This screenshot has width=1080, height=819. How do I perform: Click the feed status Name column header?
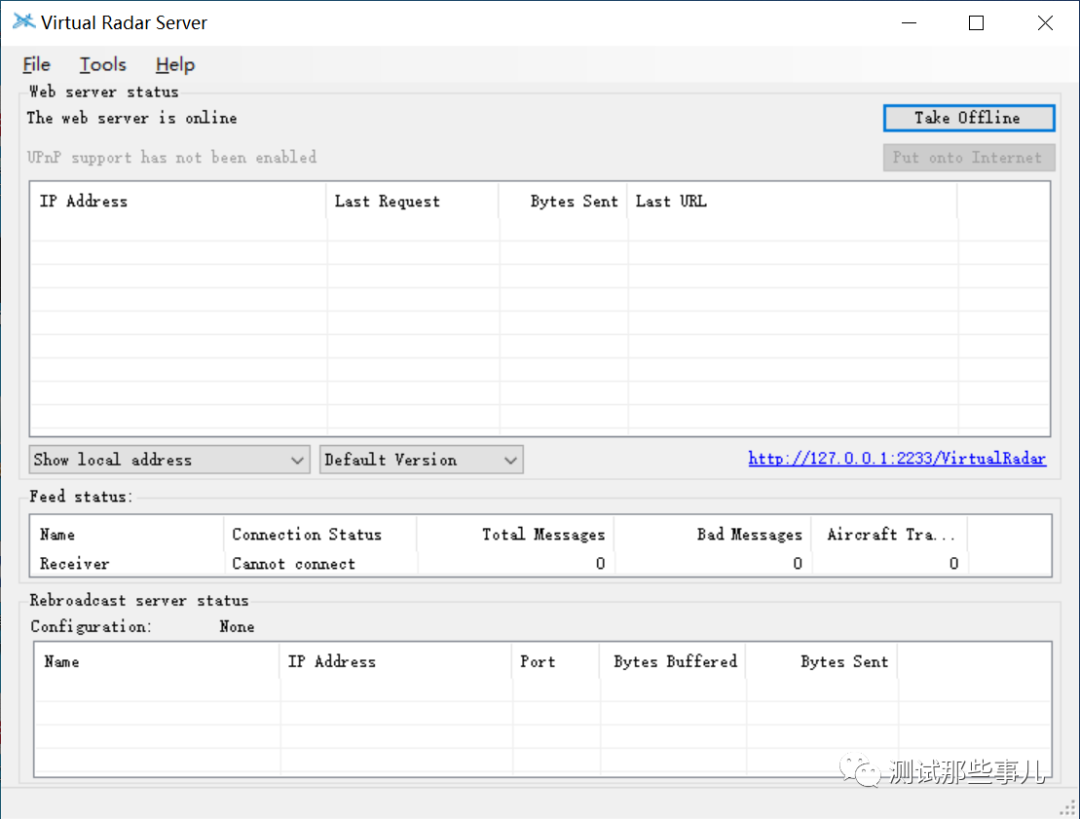click(x=127, y=535)
